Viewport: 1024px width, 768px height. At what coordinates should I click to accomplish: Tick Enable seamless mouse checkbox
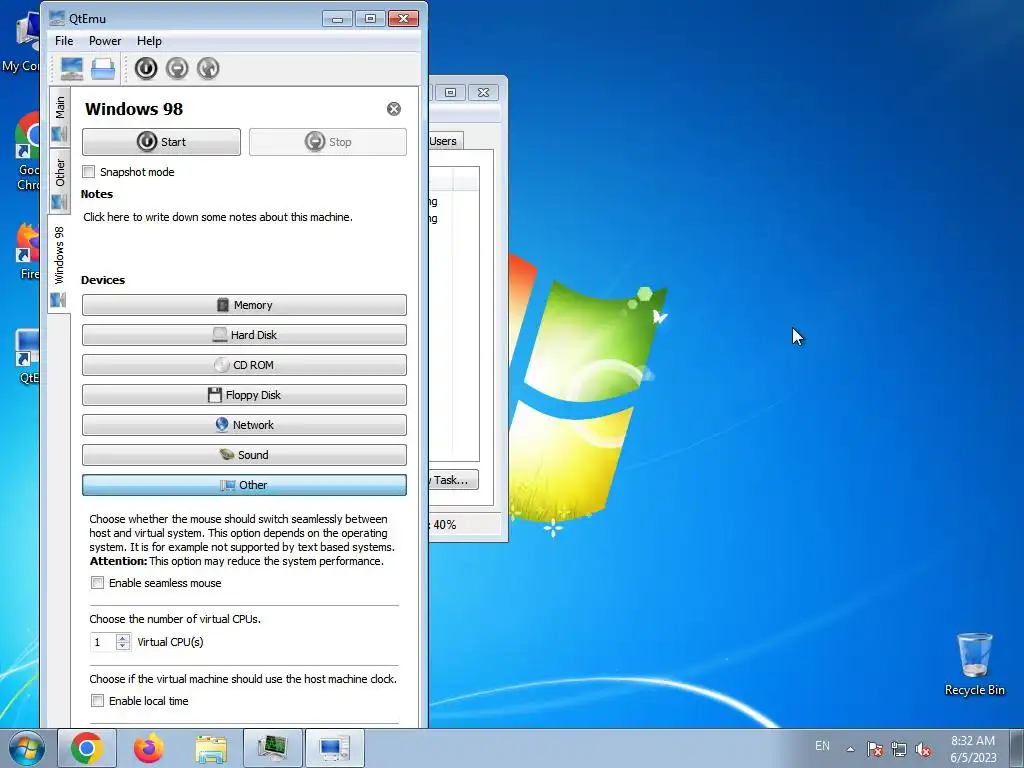pyautogui.click(x=97, y=583)
